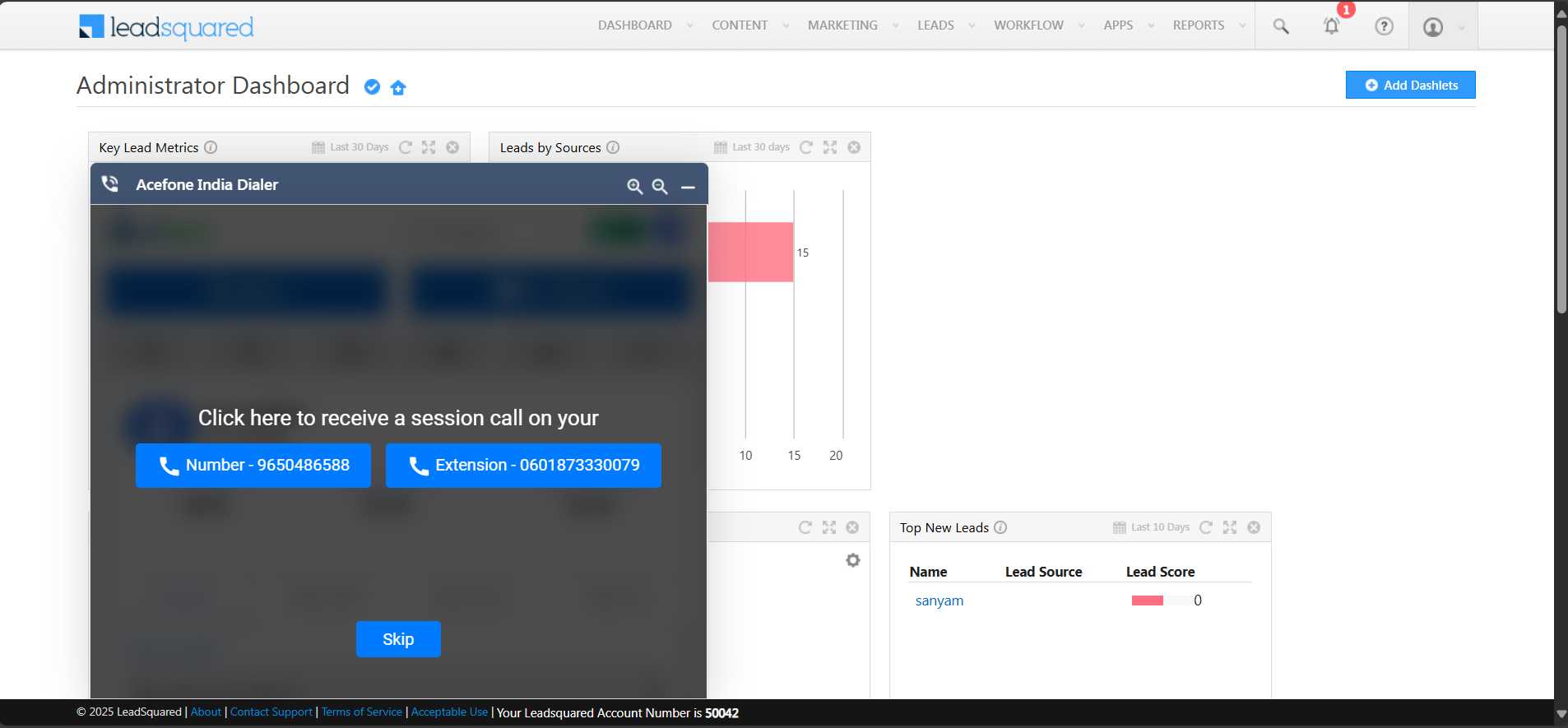Image resolution: width=1568 pixels, height=728 pixels.
Task: Maximize the Key Lead Metrics dashlet
Action: (429, 147)
